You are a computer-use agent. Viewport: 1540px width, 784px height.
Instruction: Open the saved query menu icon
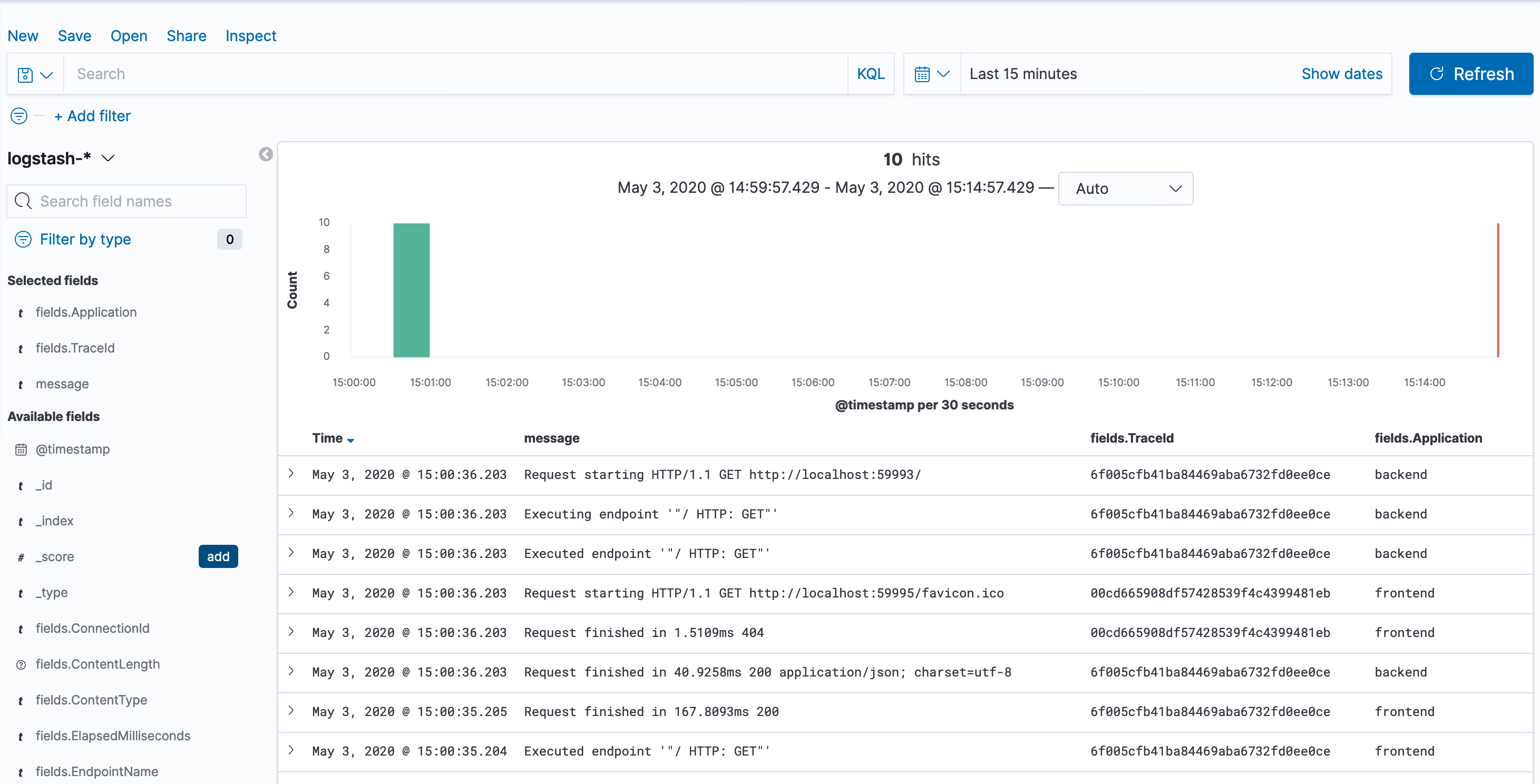(35, 74)
